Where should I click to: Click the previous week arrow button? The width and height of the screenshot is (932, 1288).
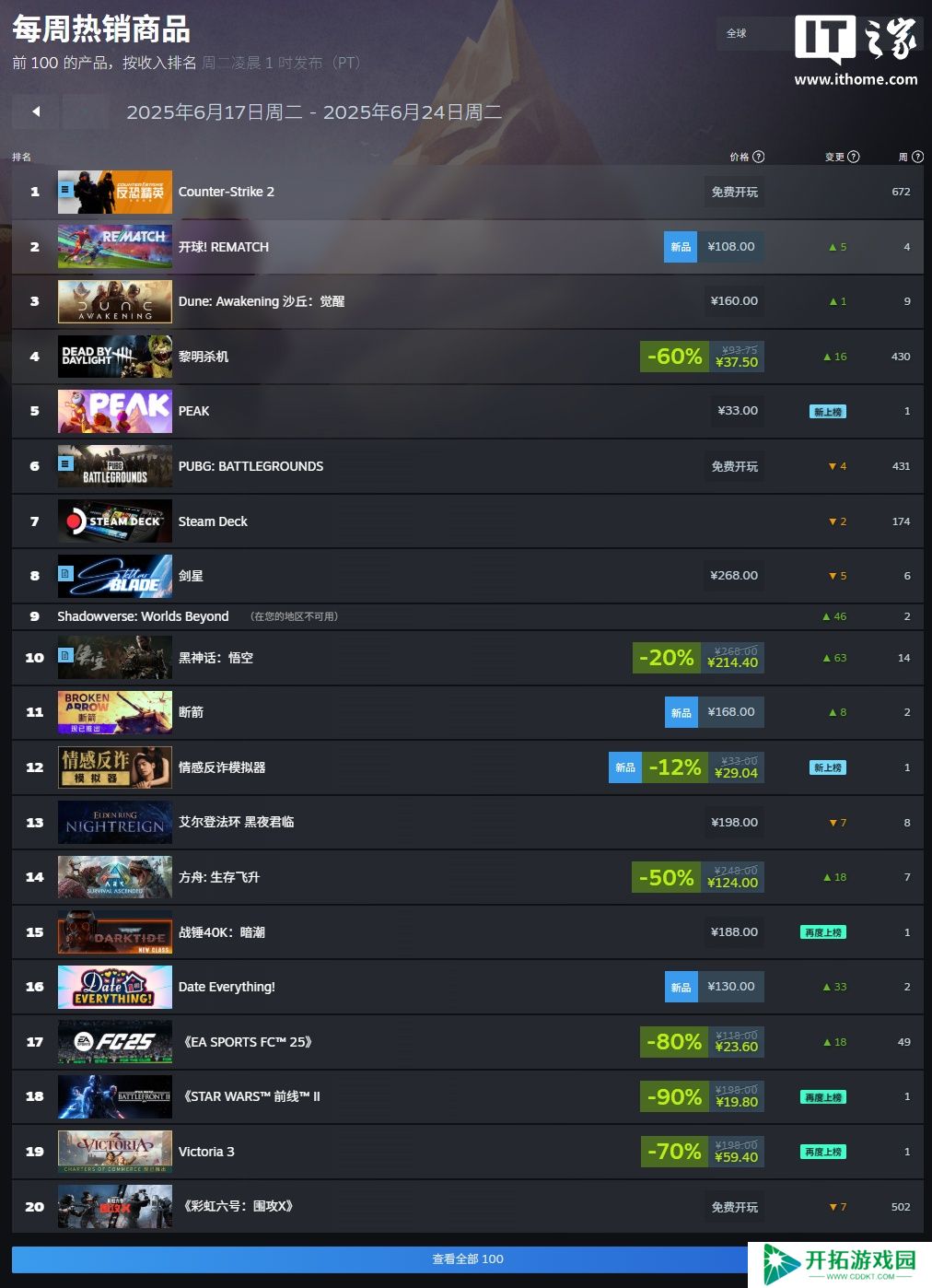36,111
